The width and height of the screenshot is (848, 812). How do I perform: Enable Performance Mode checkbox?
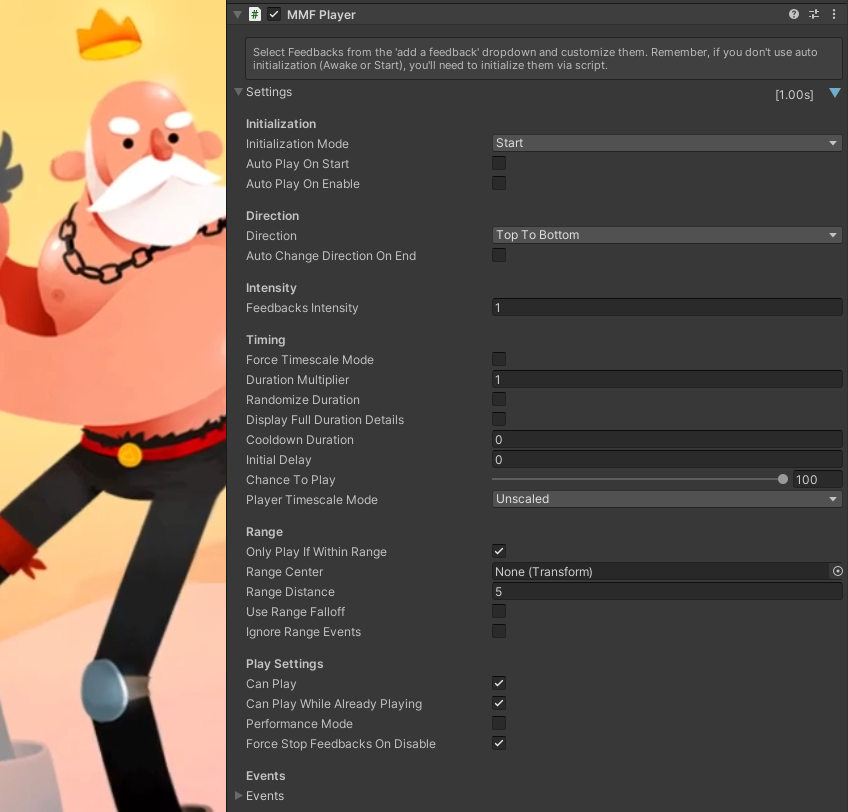[x=499, y=723]
